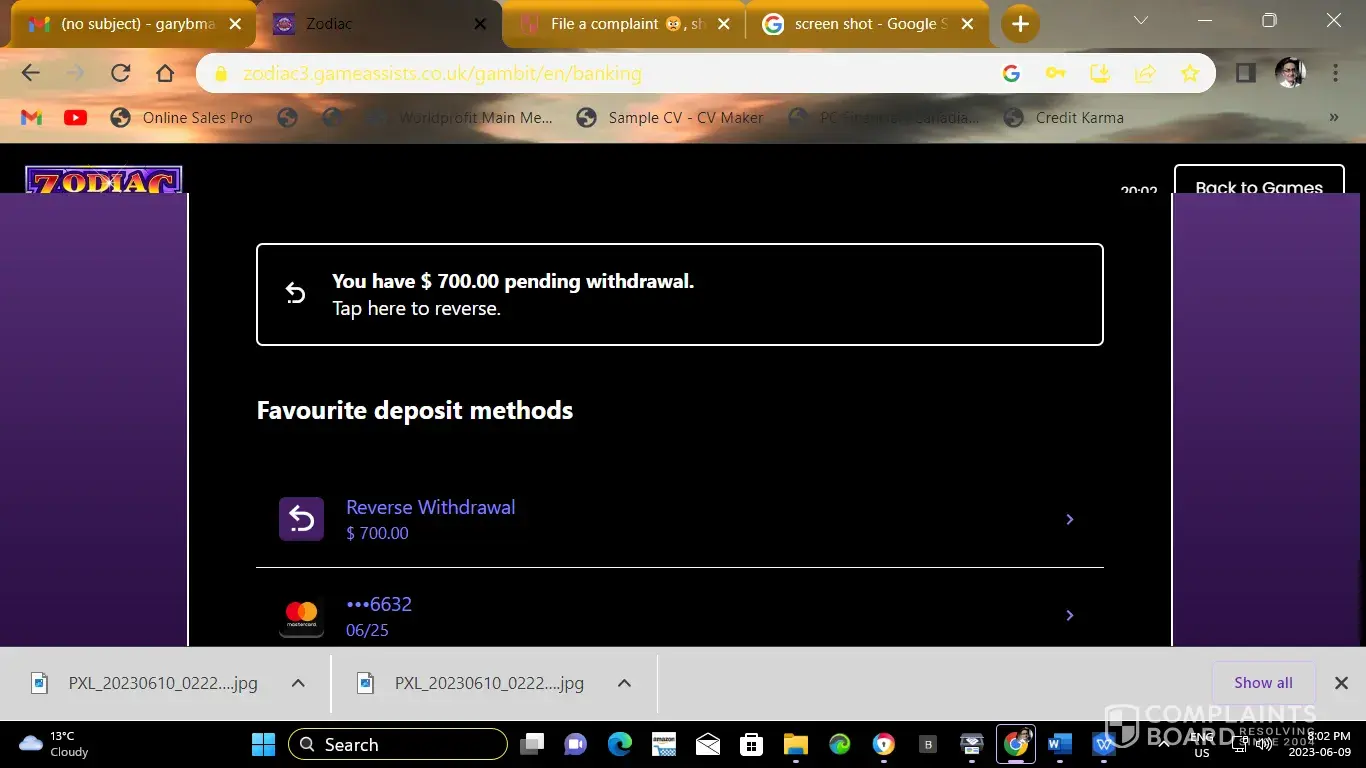The height and width of the screenshot is (768, 1366).
Task: Open the Gmail bookmark icon
Action: [31, 117]
